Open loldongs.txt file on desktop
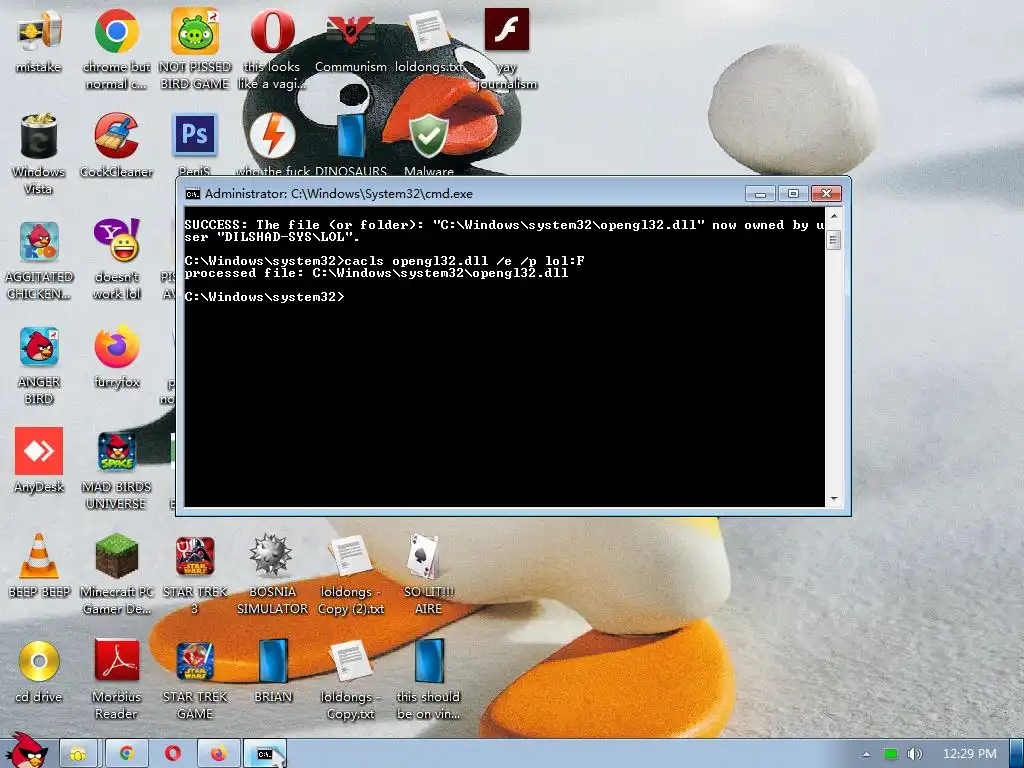The width and height of the screenshot is (1024, 768). coord(428,31)
